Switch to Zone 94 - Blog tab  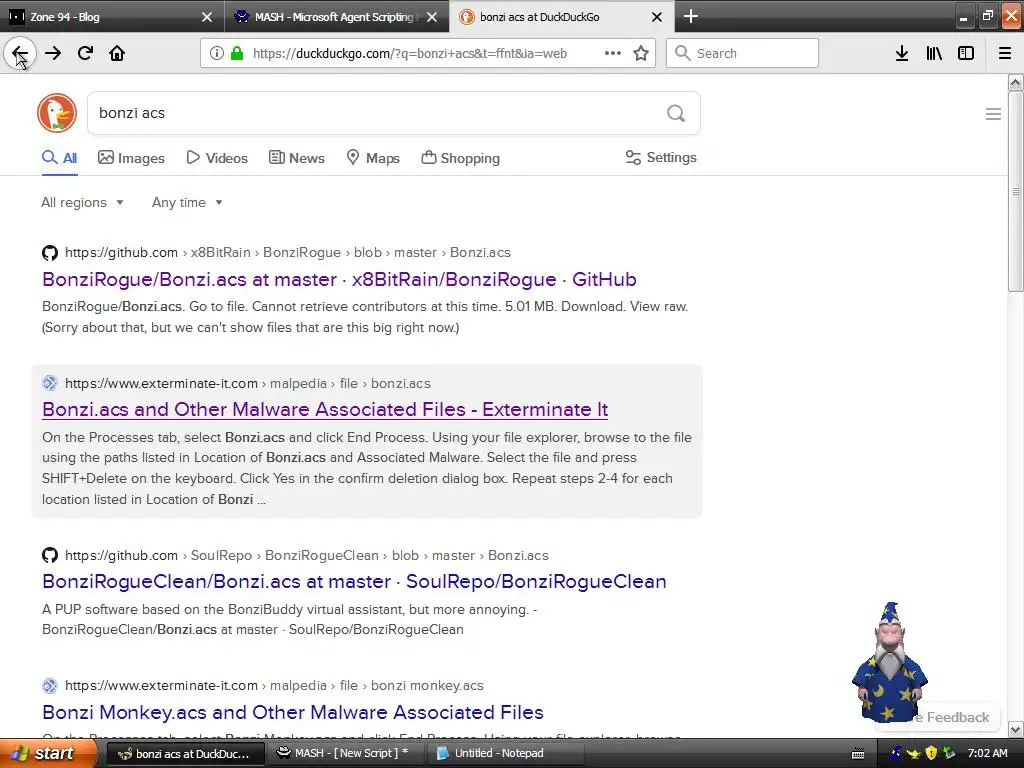[x=111, y=16]
